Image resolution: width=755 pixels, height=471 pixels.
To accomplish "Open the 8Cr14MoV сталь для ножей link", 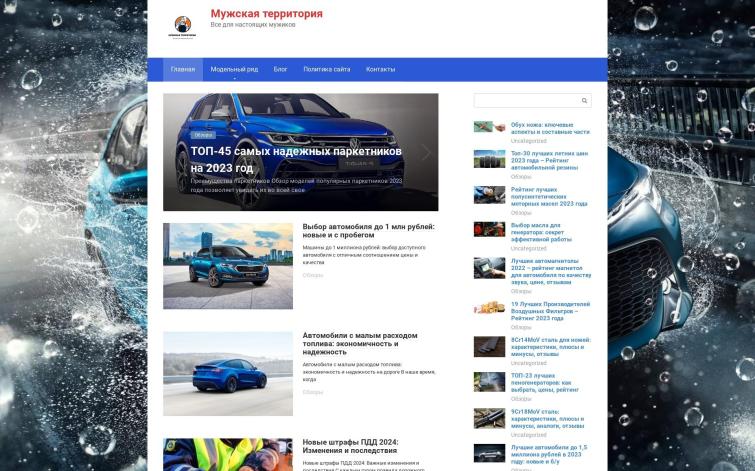I will (551, 347).
